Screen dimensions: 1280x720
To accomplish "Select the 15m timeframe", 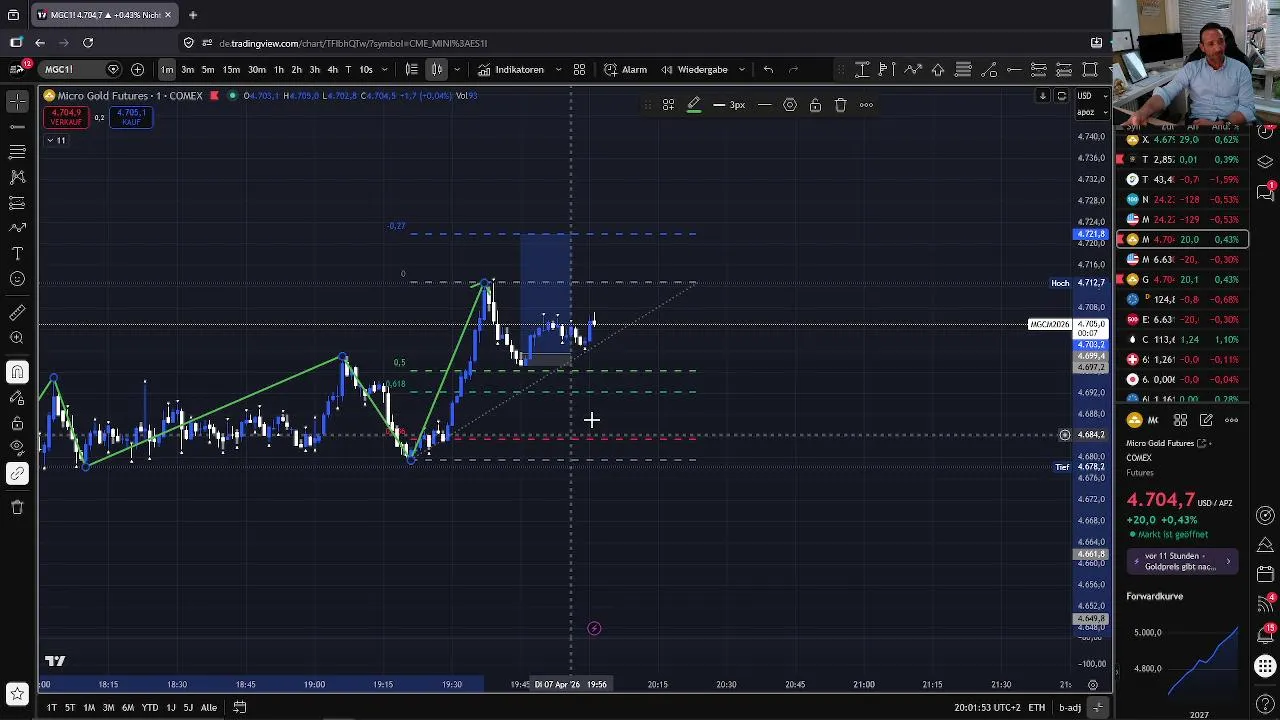I will pyautogui.click(x=231, y=69).
